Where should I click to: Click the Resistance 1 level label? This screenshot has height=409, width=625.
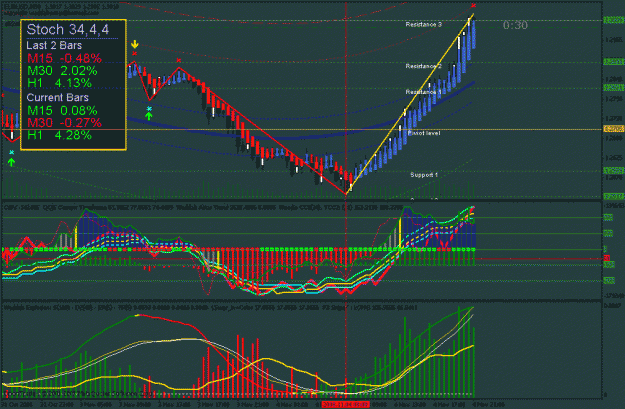coord(424,92)
